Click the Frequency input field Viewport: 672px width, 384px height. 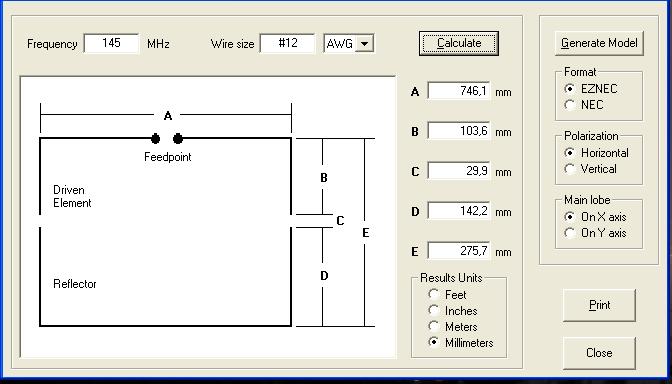click(111, 43)
